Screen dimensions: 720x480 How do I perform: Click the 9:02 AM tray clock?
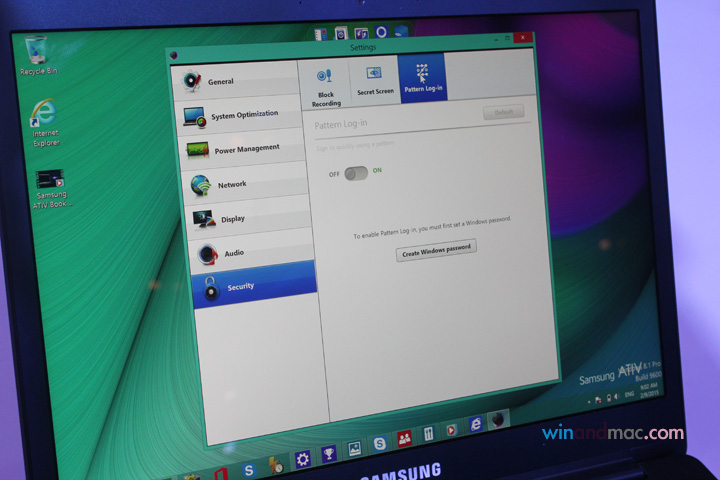click(647, 386)
